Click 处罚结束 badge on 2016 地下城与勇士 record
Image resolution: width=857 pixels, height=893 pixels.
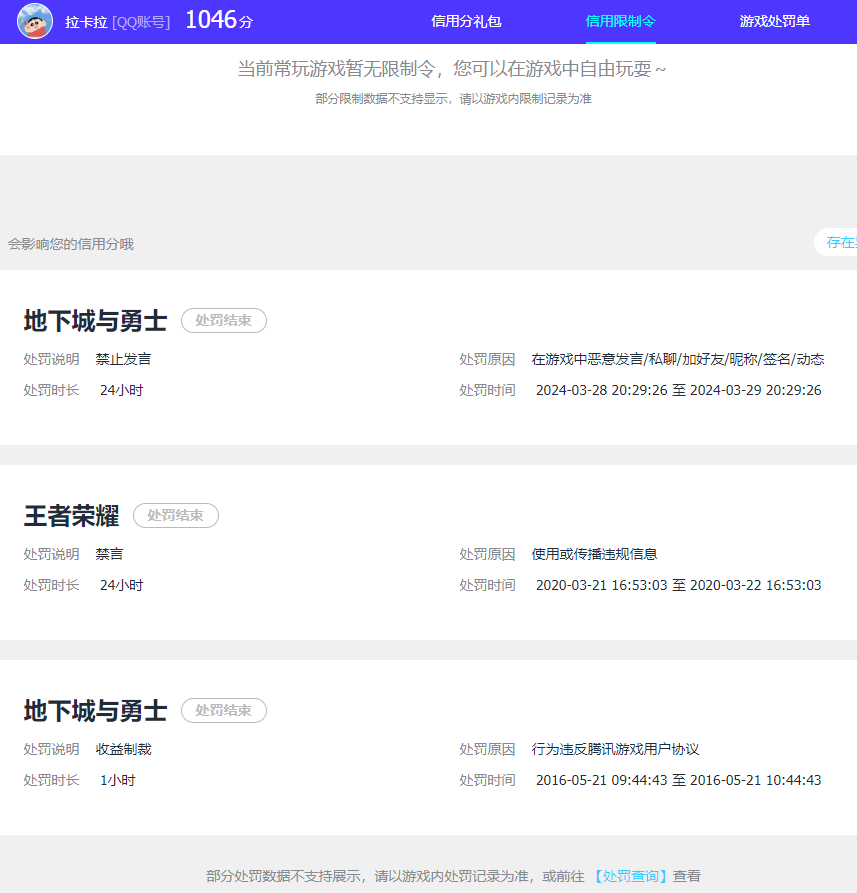(224, 710)
